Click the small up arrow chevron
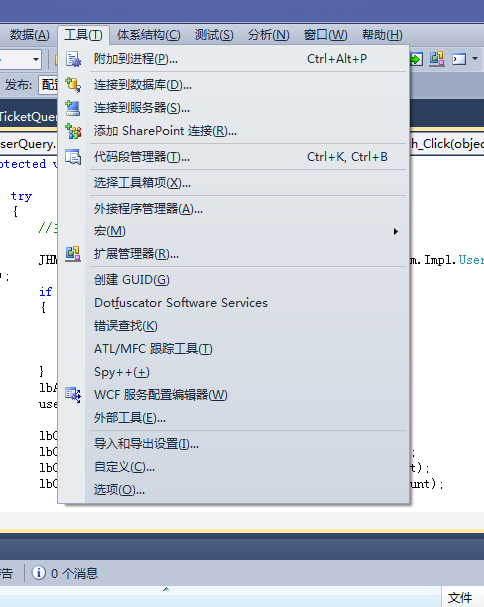The image size is (484, 607). pos(166,589)
